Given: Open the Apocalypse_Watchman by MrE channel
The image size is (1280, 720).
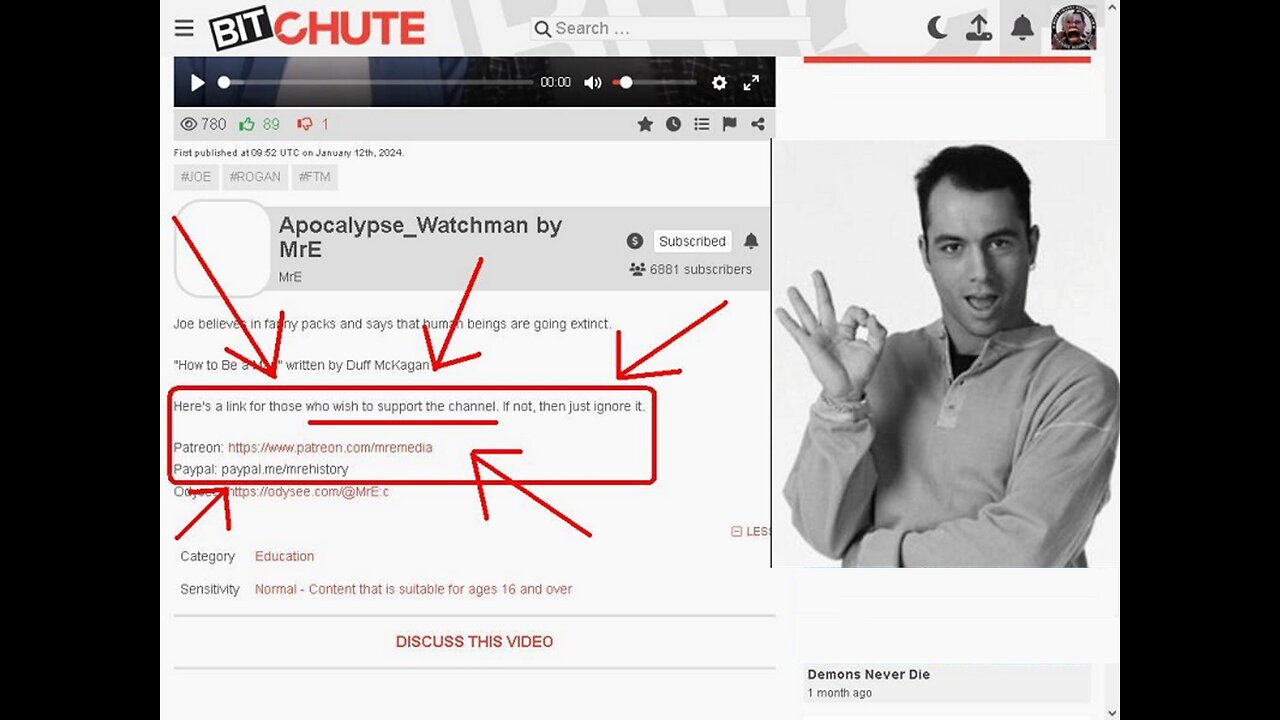Looking at the screenshot, I should [420, 237].
